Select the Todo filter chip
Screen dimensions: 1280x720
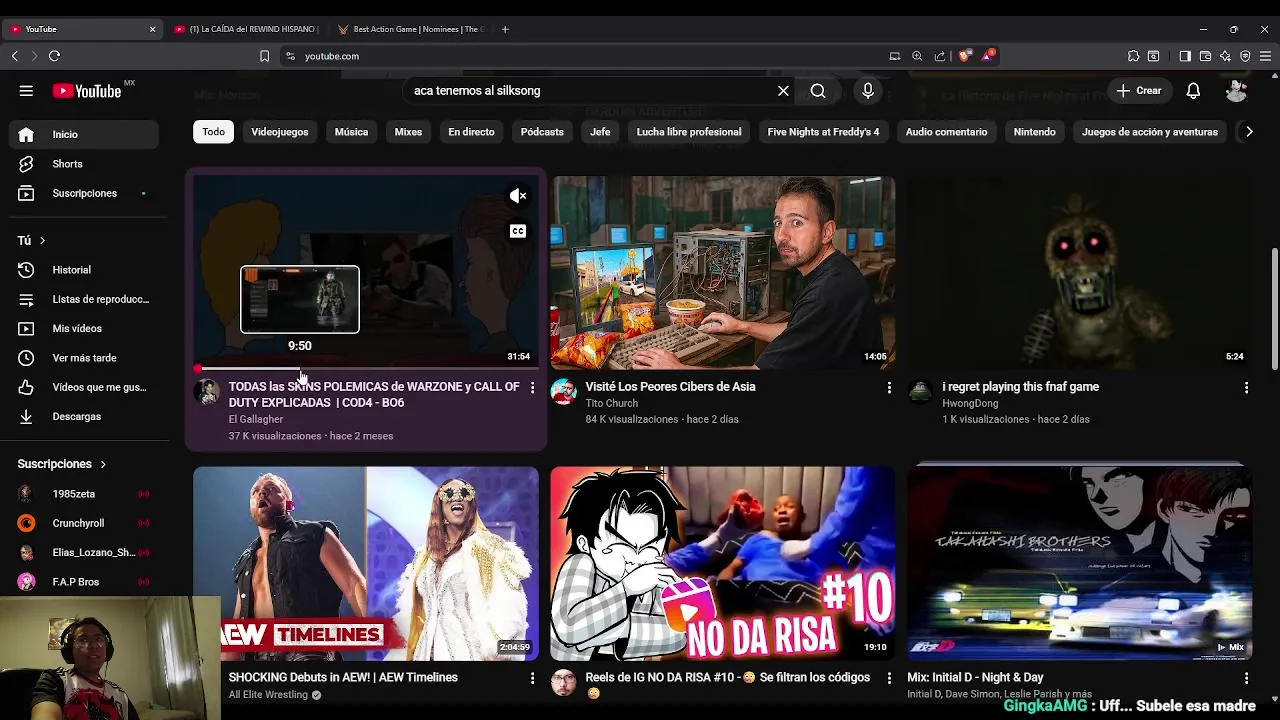tap(214, 132)
